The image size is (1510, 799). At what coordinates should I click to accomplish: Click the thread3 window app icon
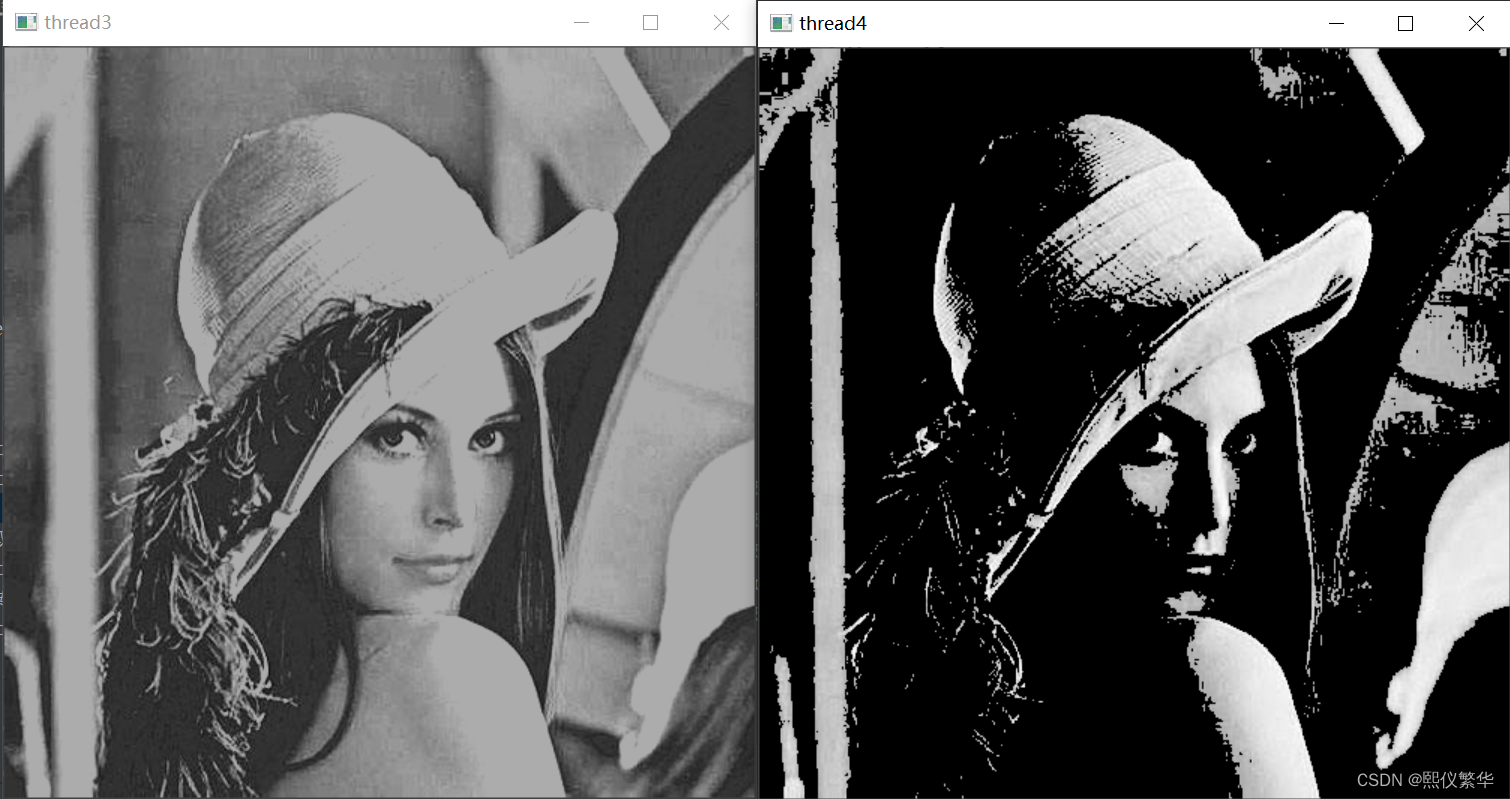(x=26, y=23)
